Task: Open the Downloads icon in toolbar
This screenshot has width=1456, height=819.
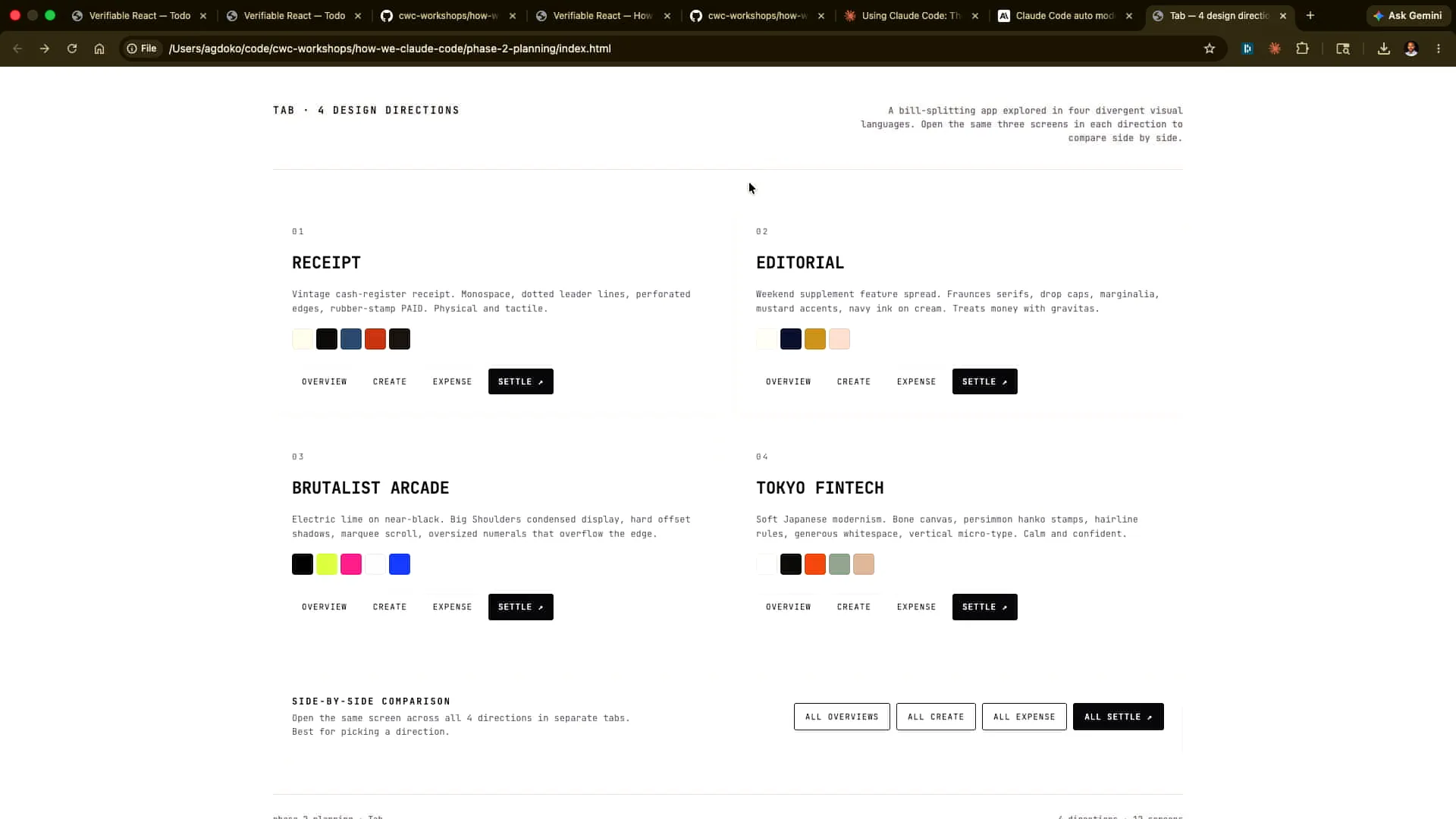Action: (x=1384, y=49)
